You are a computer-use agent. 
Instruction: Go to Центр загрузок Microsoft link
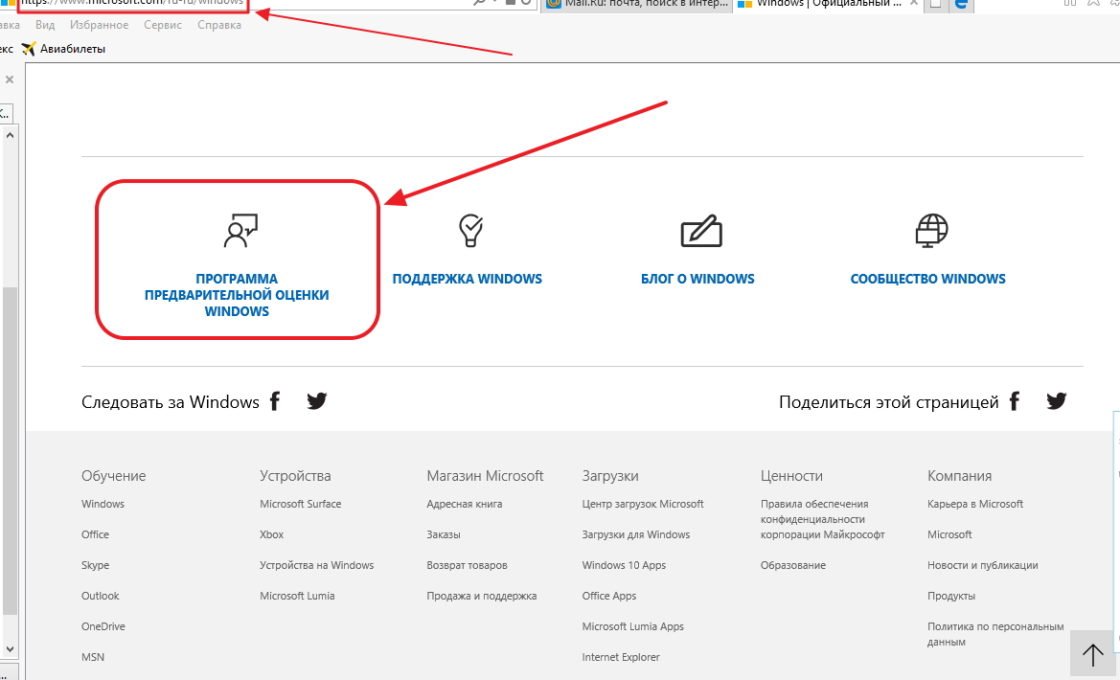click(x=642, y=504)
